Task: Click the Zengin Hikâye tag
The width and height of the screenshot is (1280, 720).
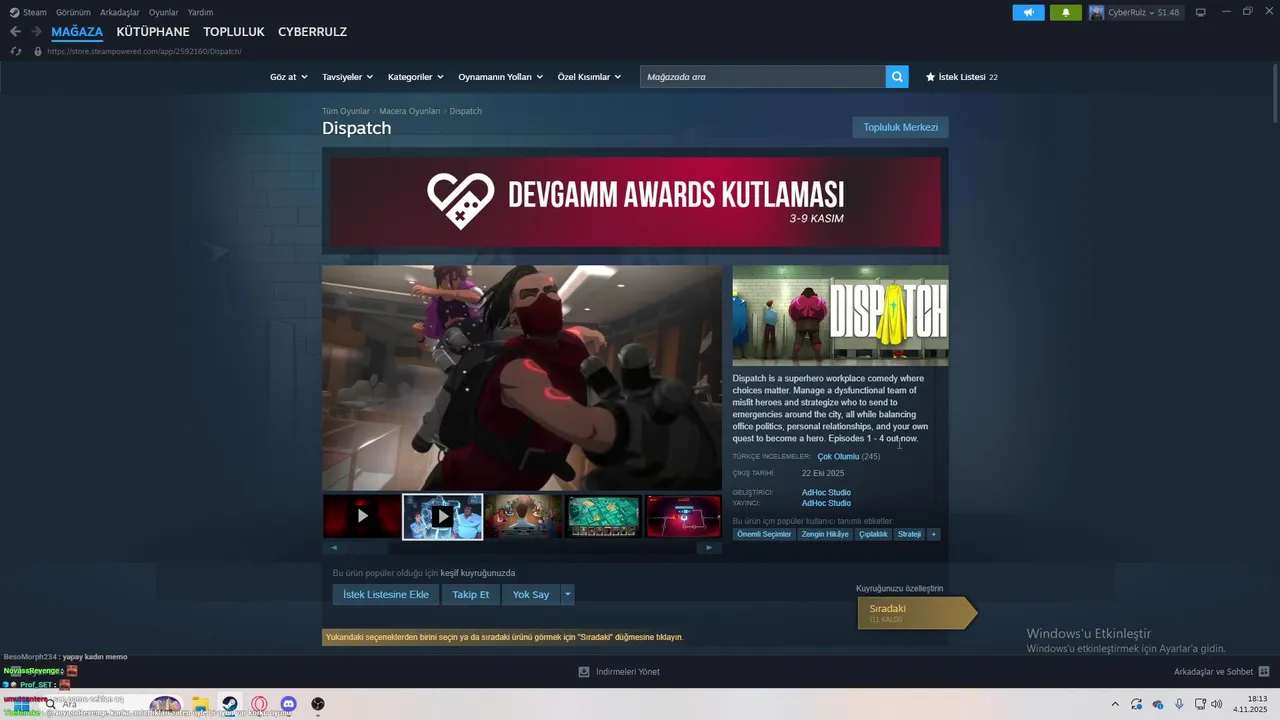Action: click(x=825, y=534)
